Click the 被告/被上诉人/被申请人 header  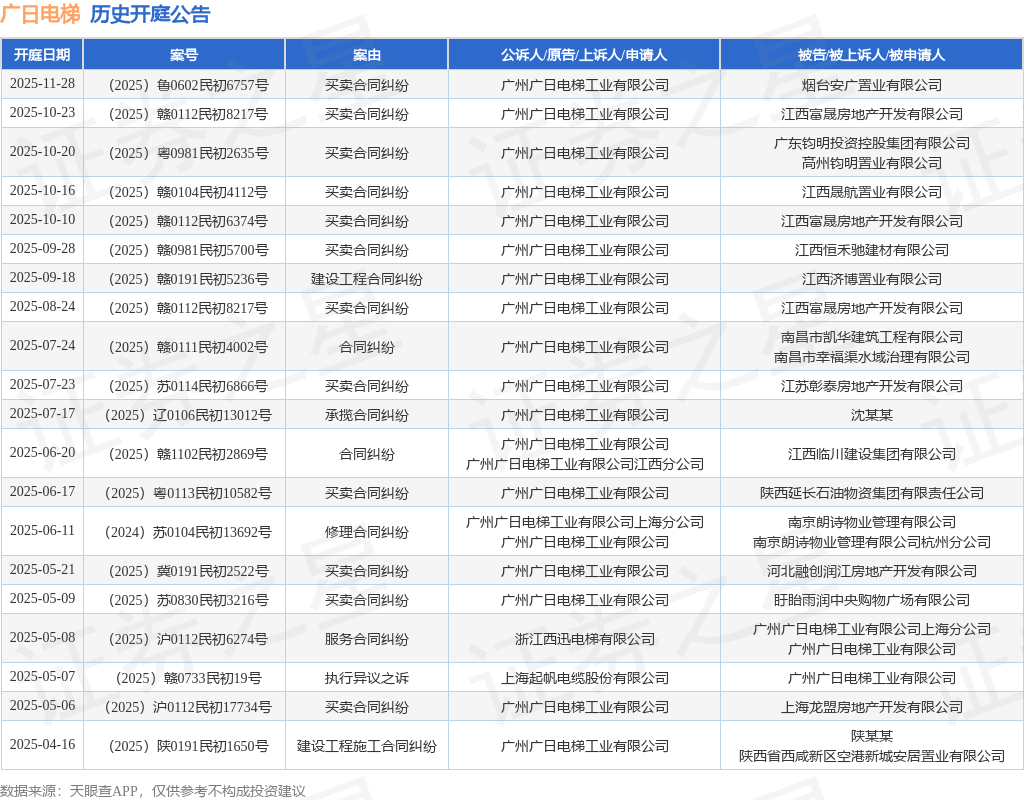871,55
